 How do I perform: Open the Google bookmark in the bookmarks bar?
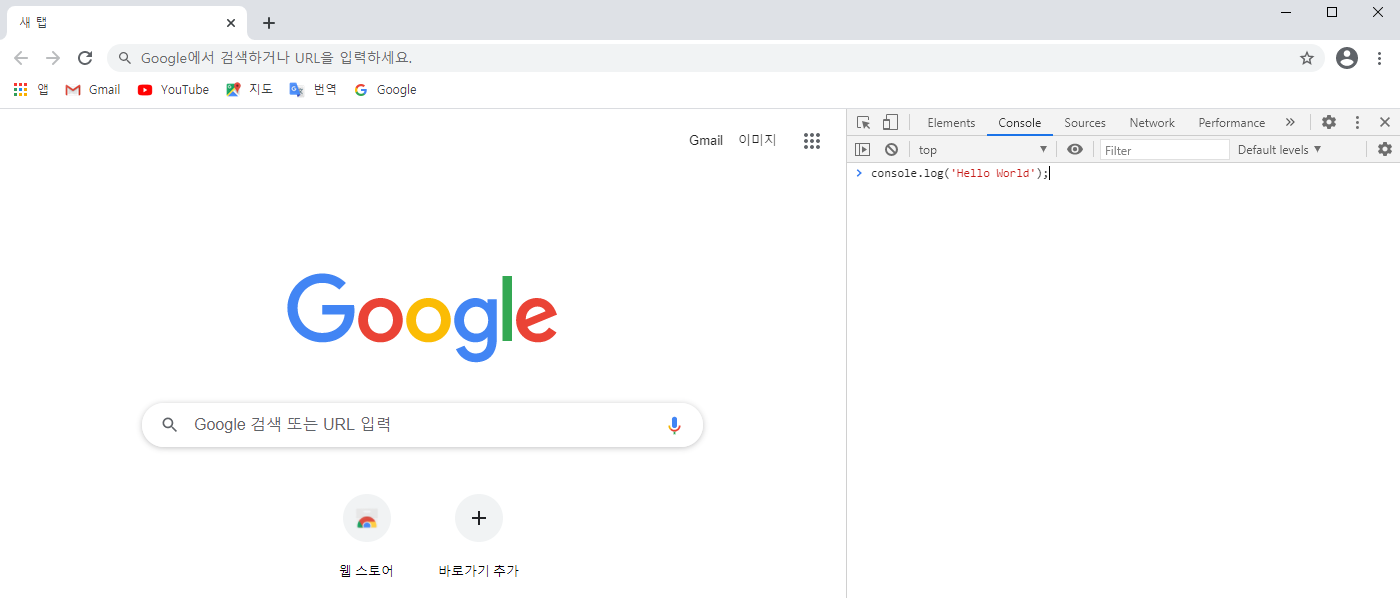(x=385, y=89)
